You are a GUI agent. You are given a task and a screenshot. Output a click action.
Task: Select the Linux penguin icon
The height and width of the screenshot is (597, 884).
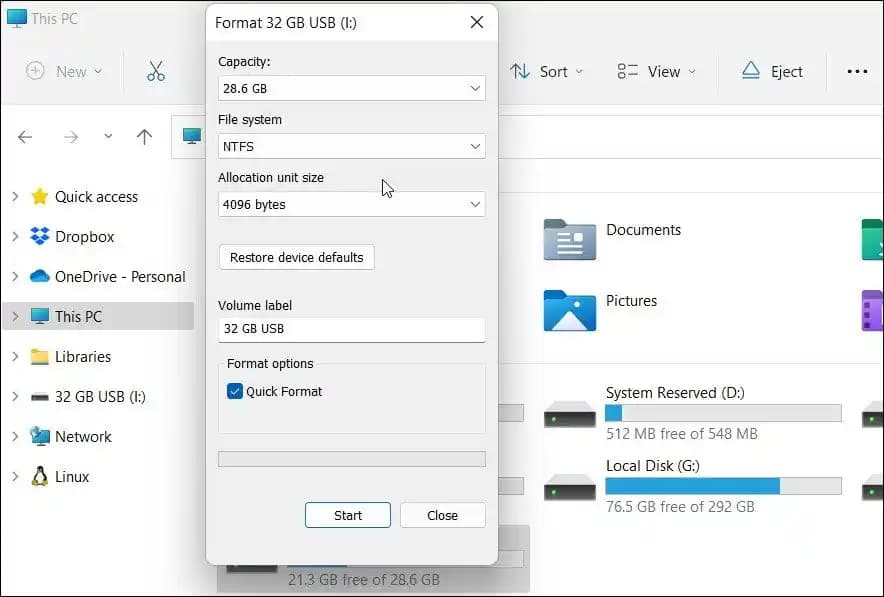tap(38, 477)
